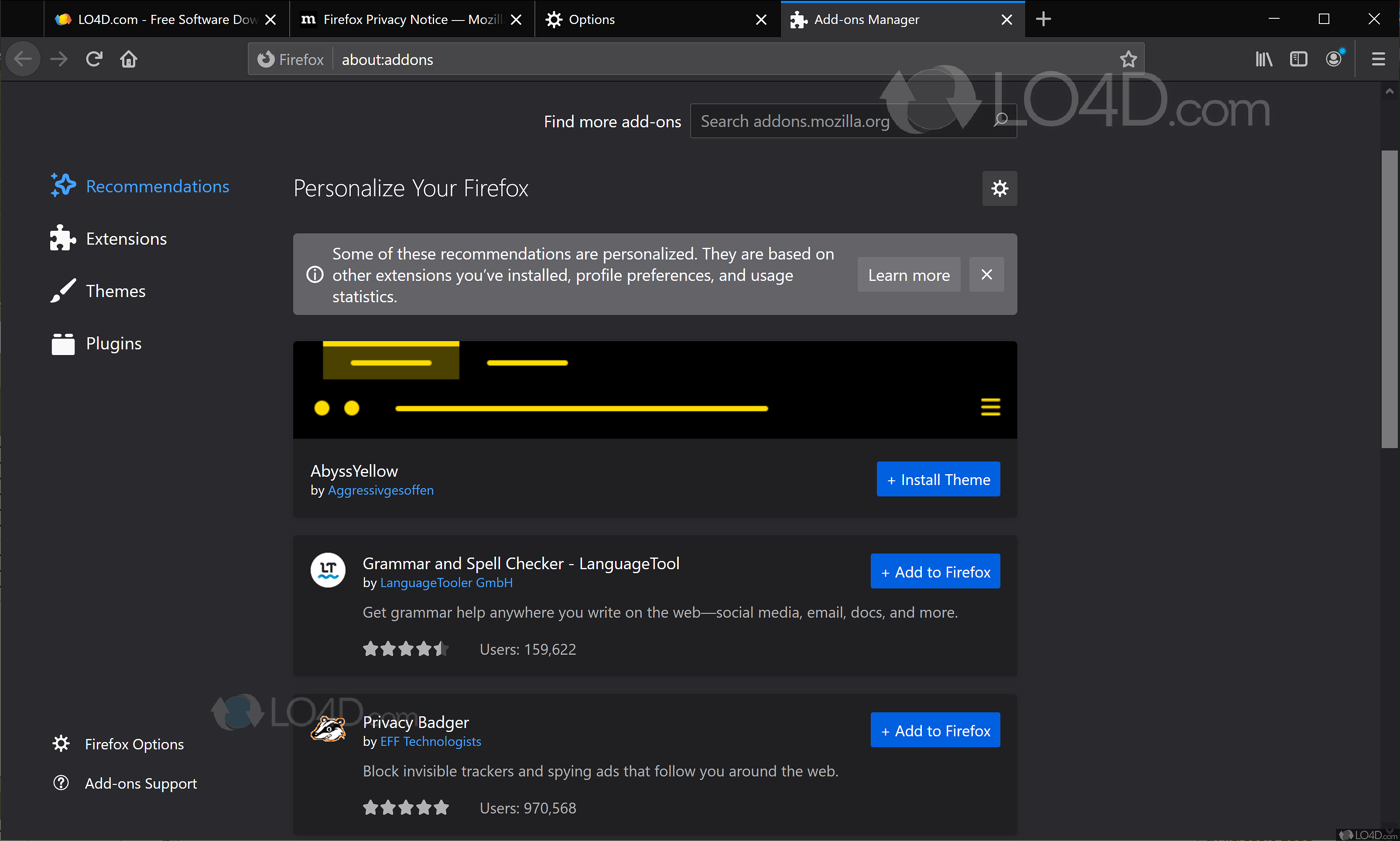
Task: Click the Extensions puzzle piece icon
Action: point(62,238)
